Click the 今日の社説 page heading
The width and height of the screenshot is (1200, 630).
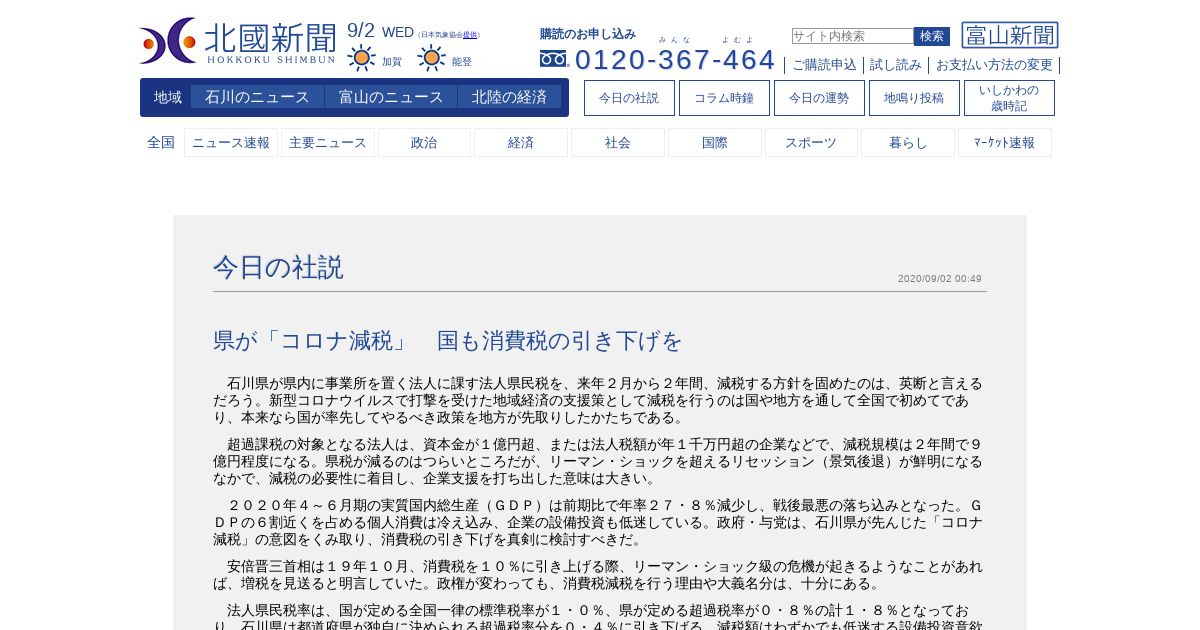pyautogui.click(x=278, y=267)
